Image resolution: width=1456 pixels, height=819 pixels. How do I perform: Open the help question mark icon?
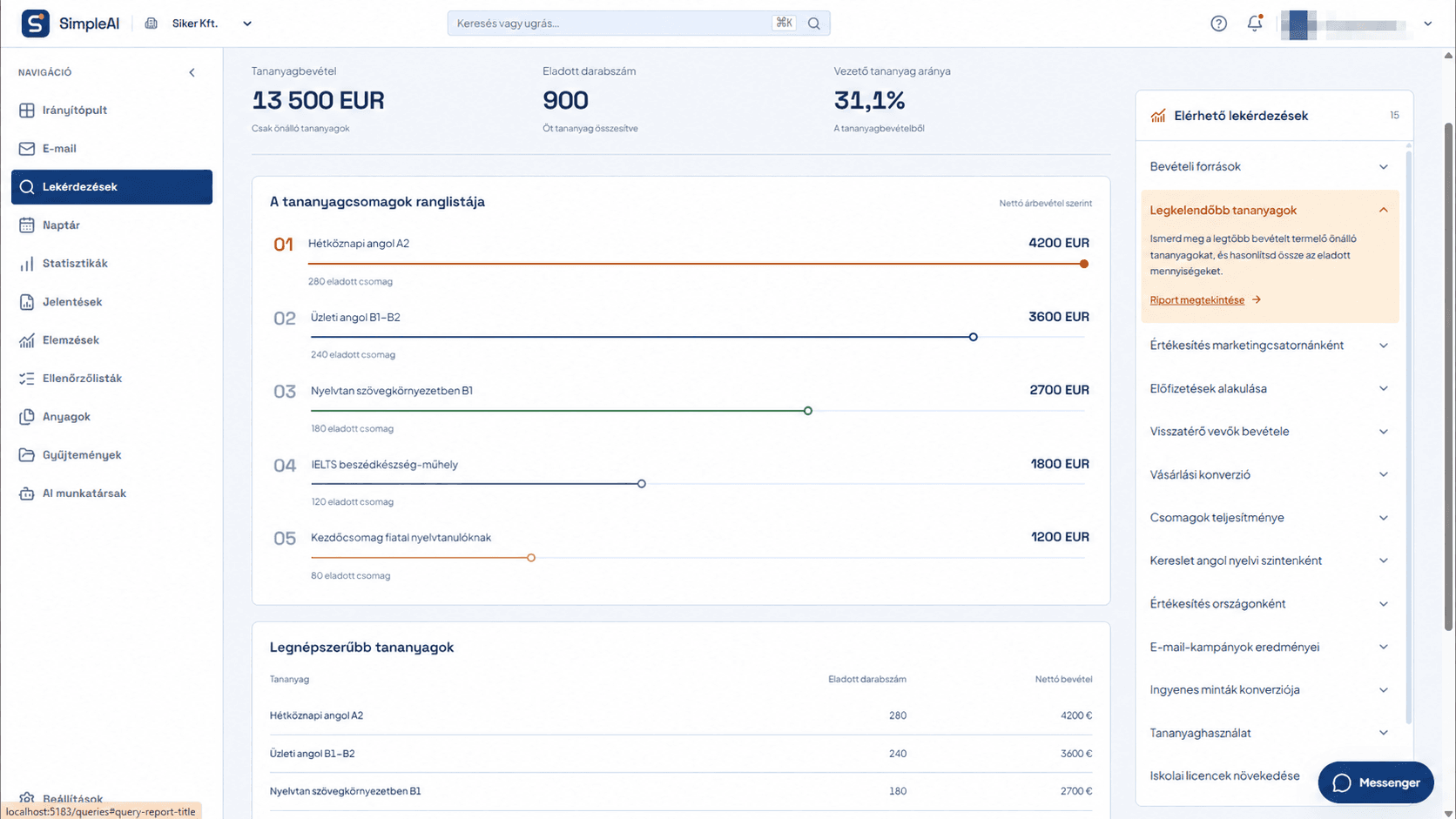[1218, 23]
